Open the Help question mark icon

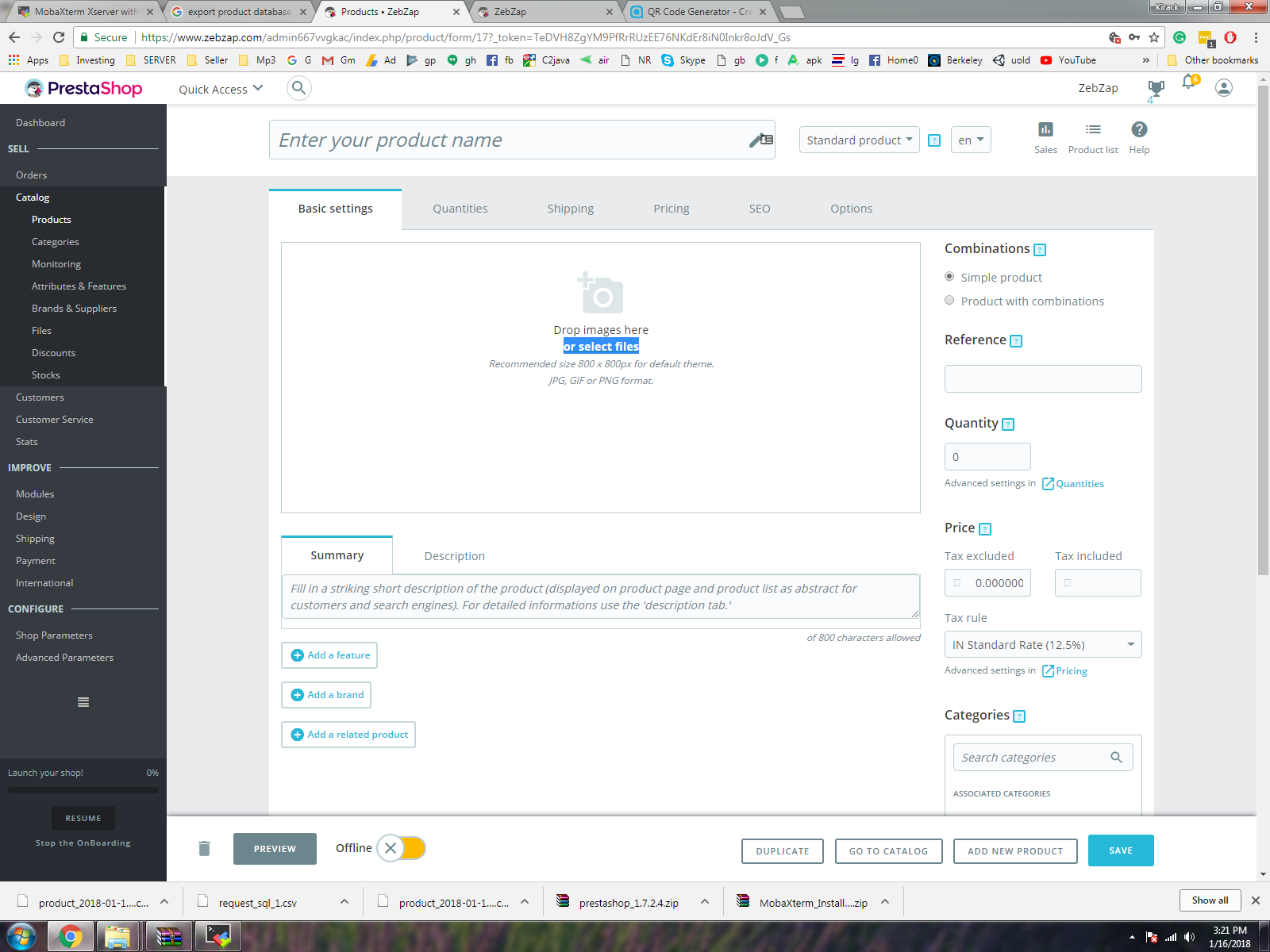click(1139, 129)
